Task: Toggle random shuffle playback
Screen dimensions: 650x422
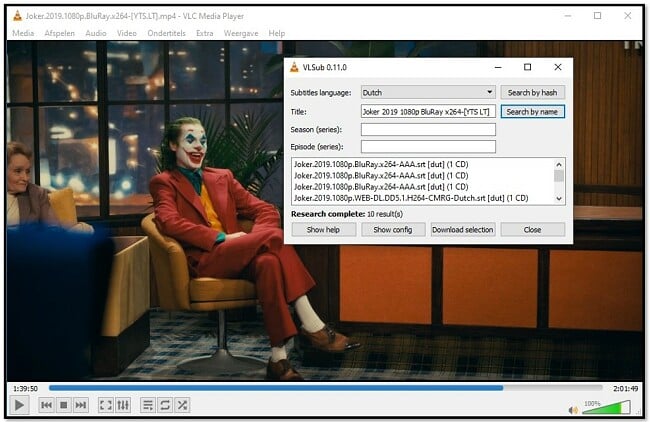Action: click(x=182, y=405)
